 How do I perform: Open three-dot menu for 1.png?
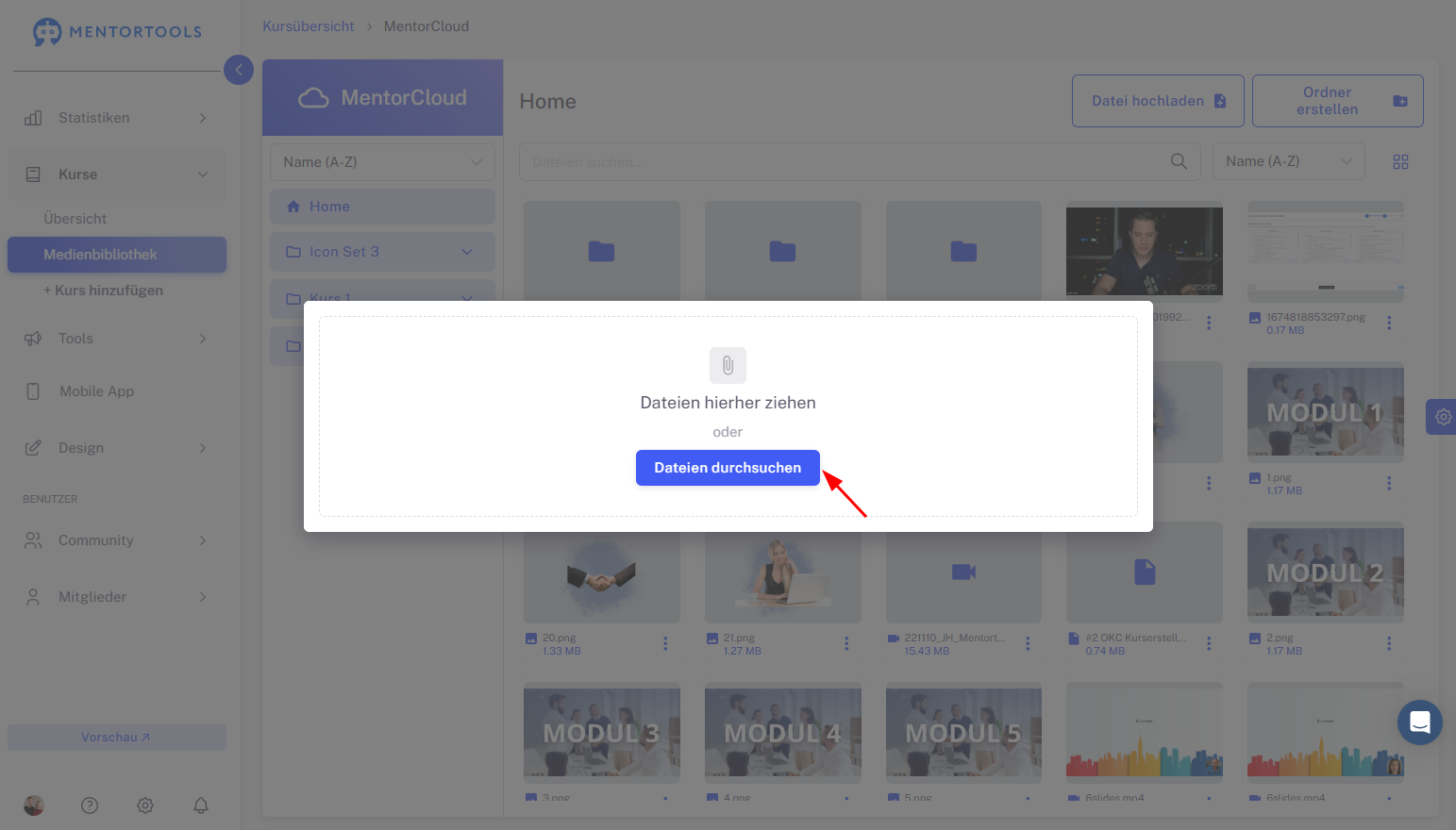(1389, 483)
